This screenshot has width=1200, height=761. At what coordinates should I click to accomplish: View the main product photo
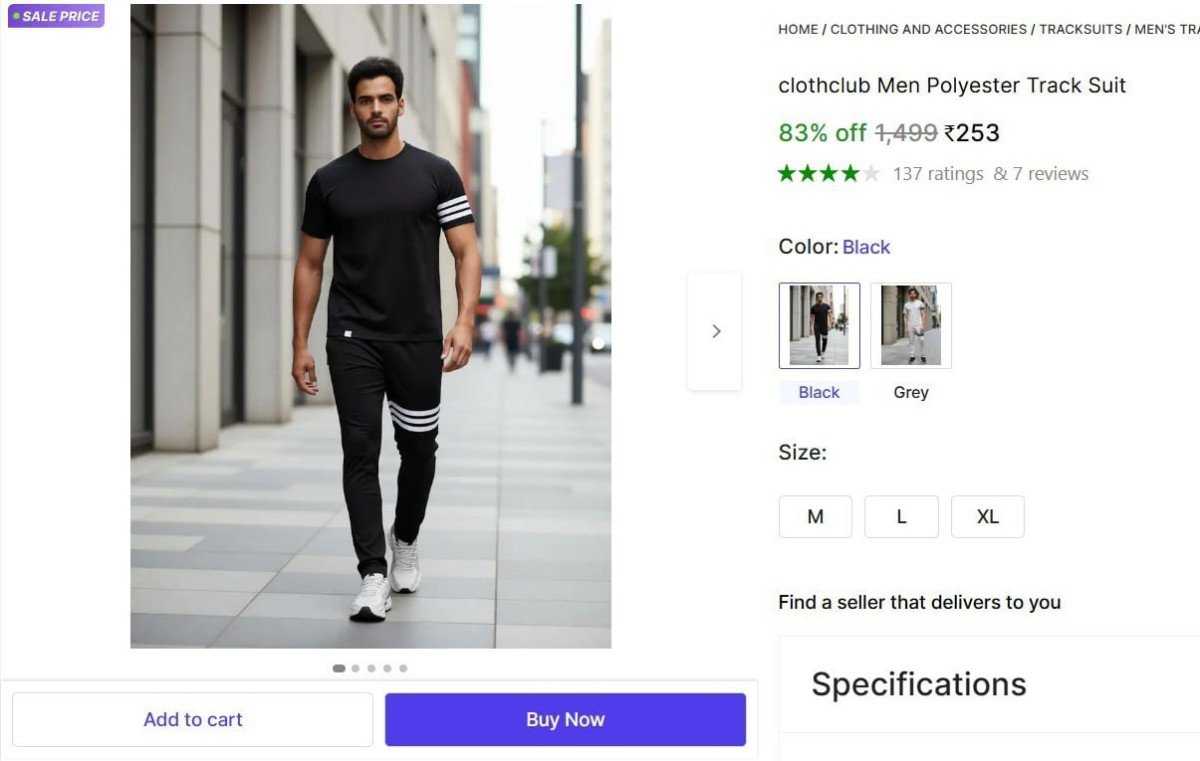370,325
